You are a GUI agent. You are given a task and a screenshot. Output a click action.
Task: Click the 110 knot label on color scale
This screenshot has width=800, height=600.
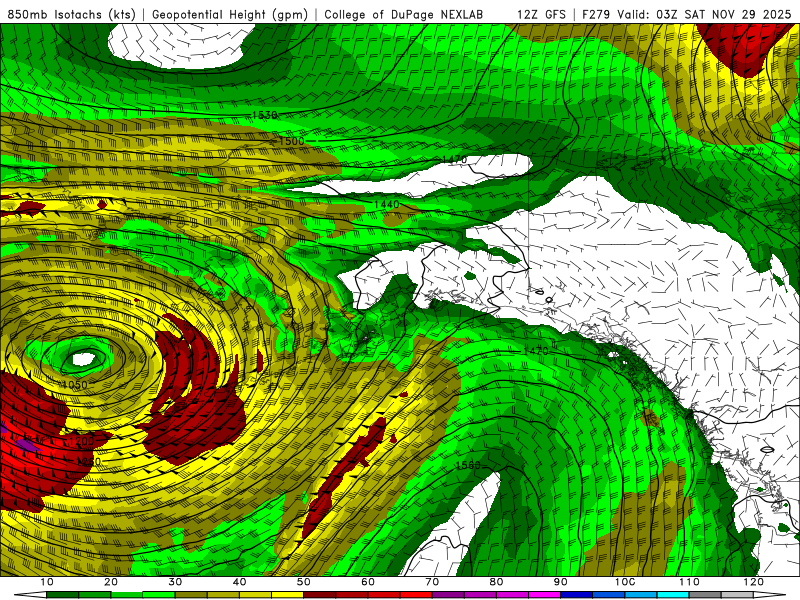coord(689,582)
